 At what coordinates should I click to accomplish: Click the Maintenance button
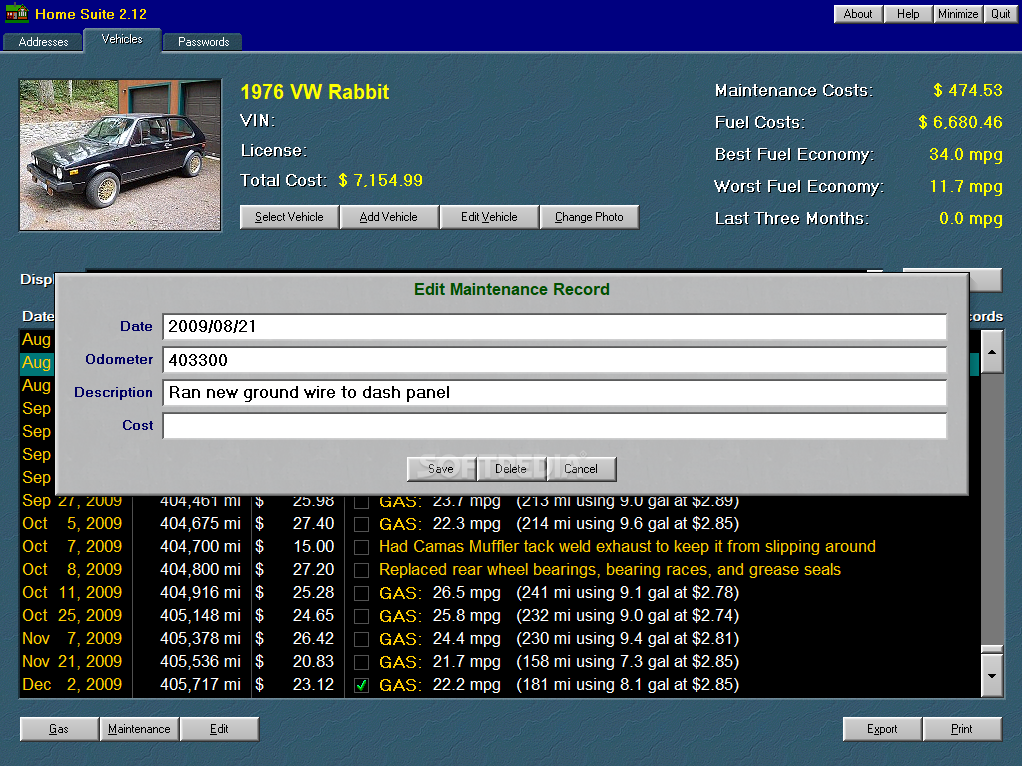point(139,729)
